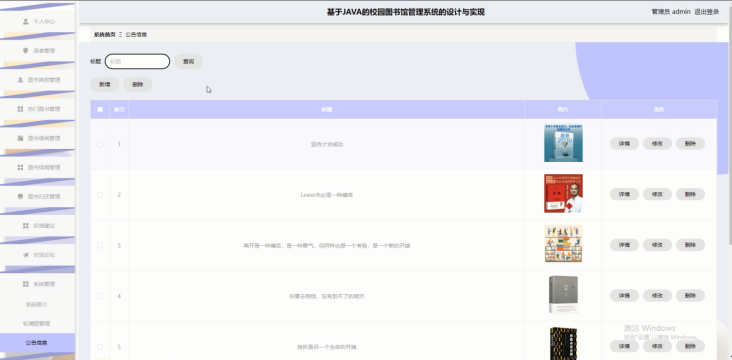Click 修改 for row 5

(x=657, y=346)
